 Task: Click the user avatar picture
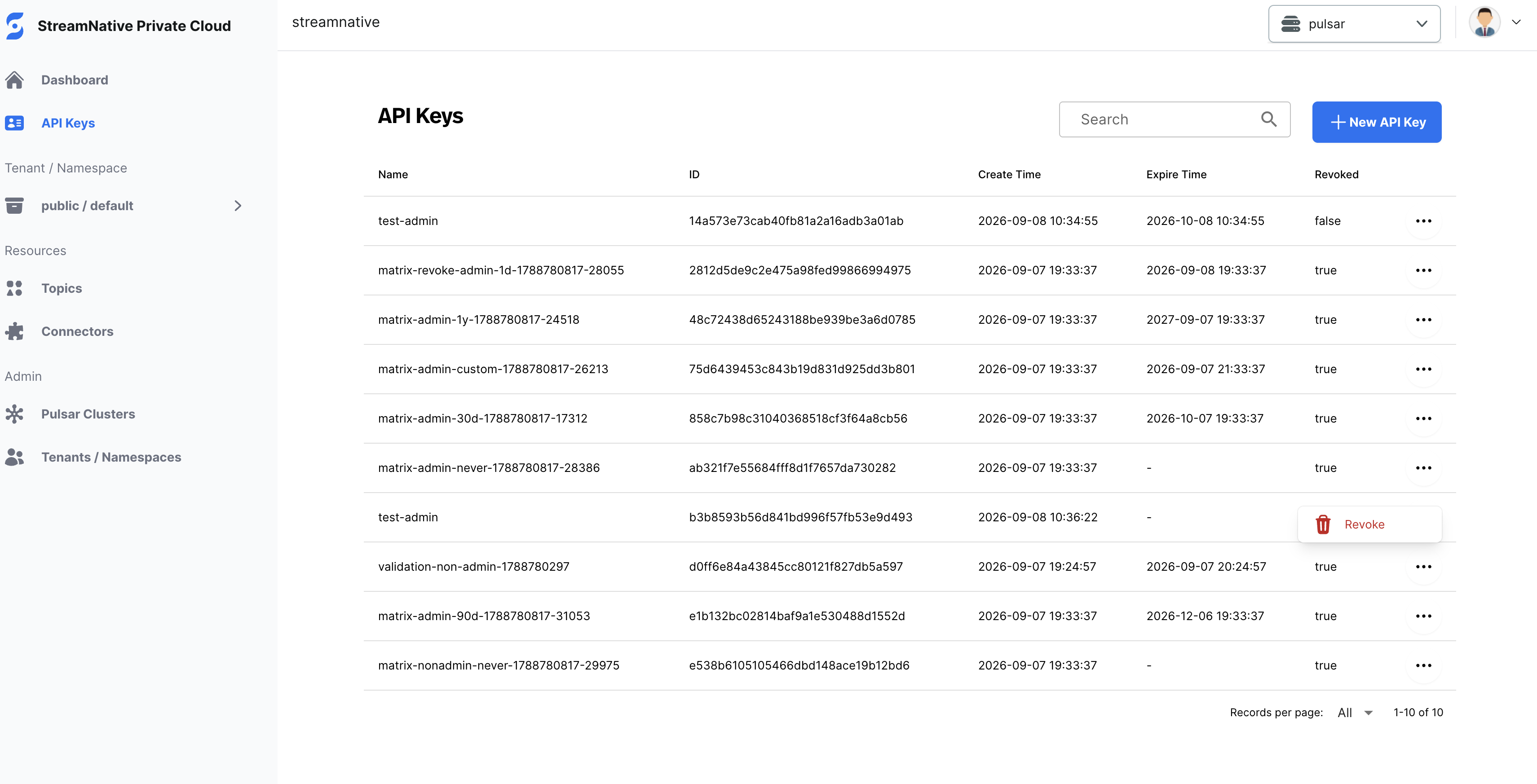coord(1484,22)
